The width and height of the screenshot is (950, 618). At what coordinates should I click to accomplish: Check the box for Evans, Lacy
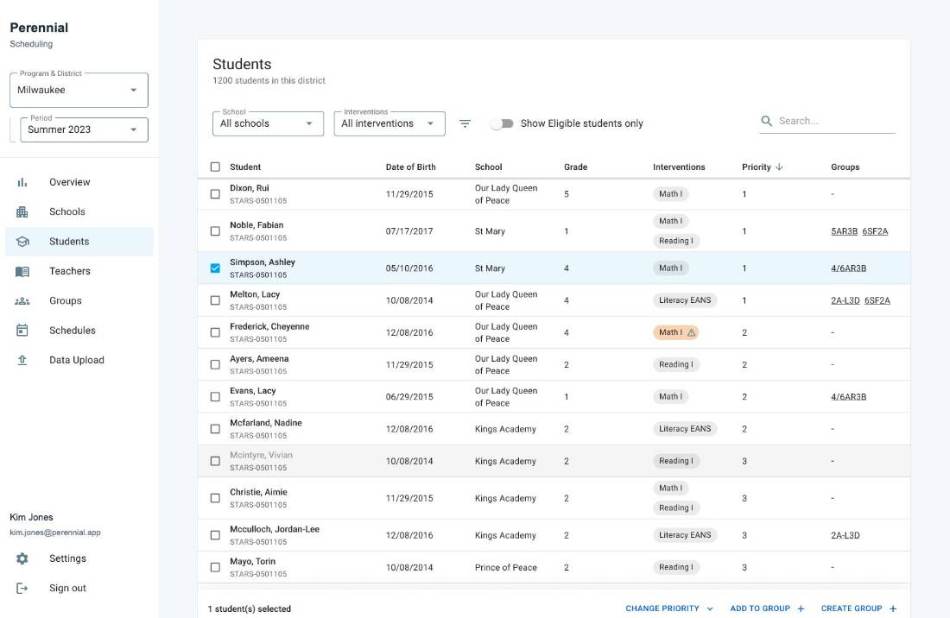pyautogui.click(x=215, y=397)
